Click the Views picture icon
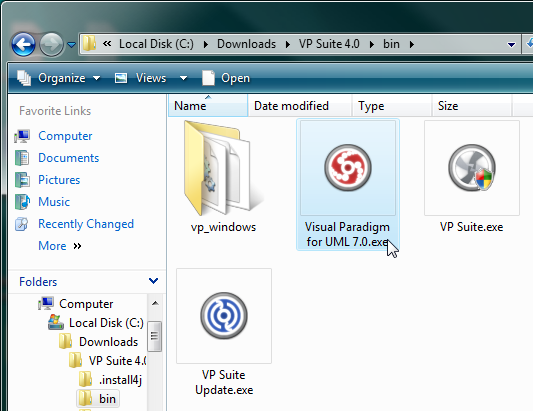This screenshot has height=411, width=533. click(121, 79)
